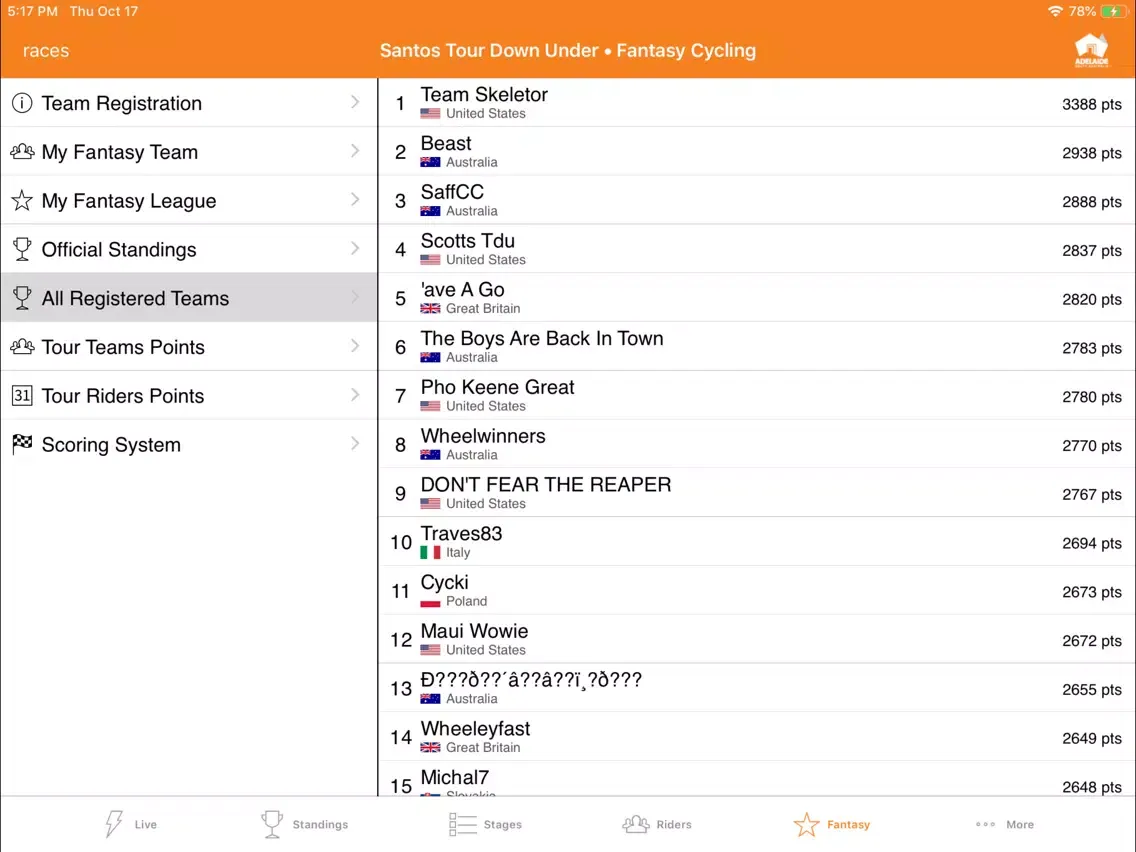Click the Polish flag under Cycki
This screenshot has height=852, width=1136.
[x=430, y=601]
